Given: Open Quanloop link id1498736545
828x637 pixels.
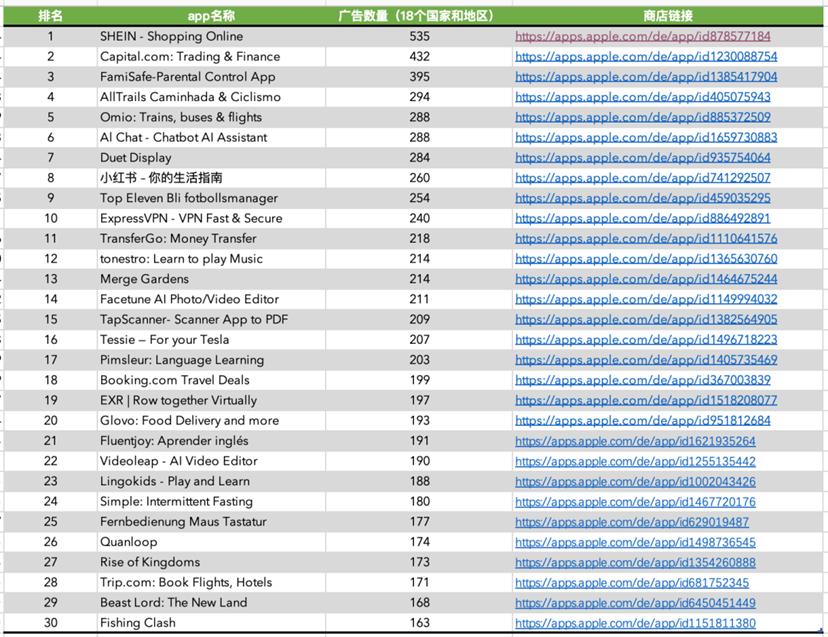Looking at the screenshot, I should [x=635, y=542].
